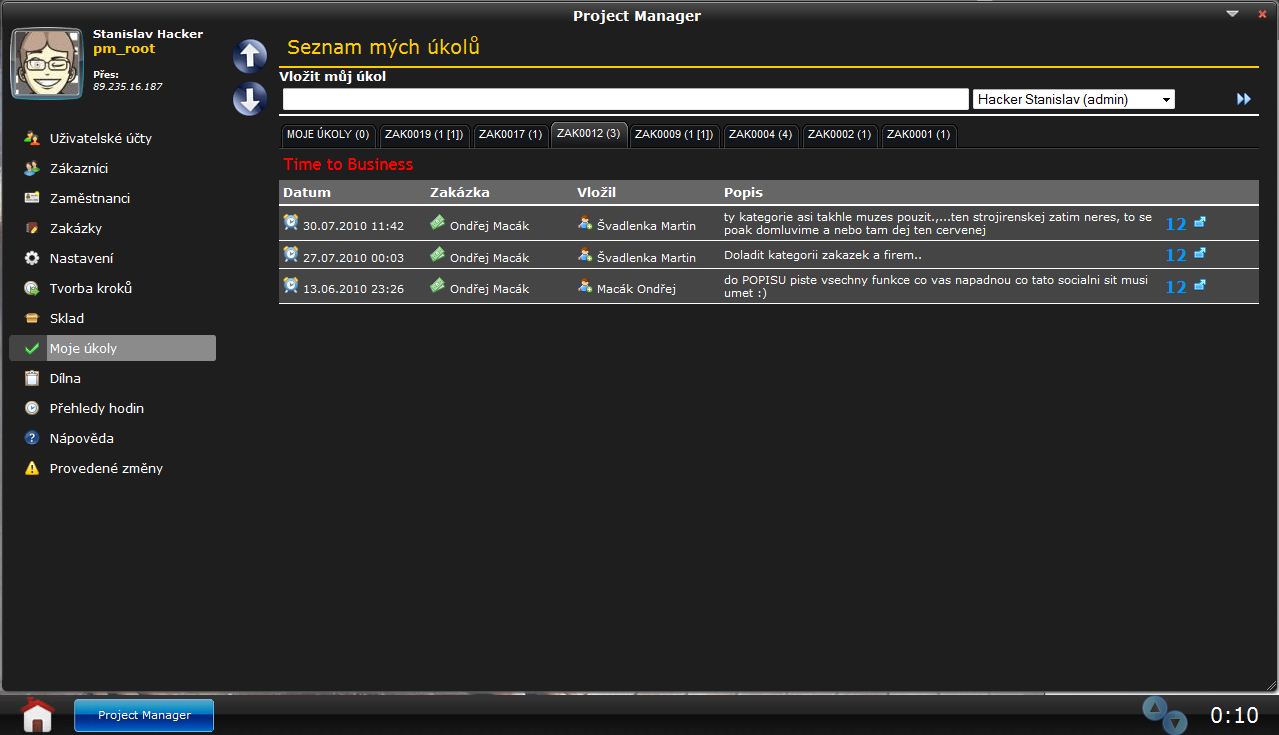Click the Project Manager taskbar button
The height and width of the screenshot is (735, 1279).
point(144,715)
